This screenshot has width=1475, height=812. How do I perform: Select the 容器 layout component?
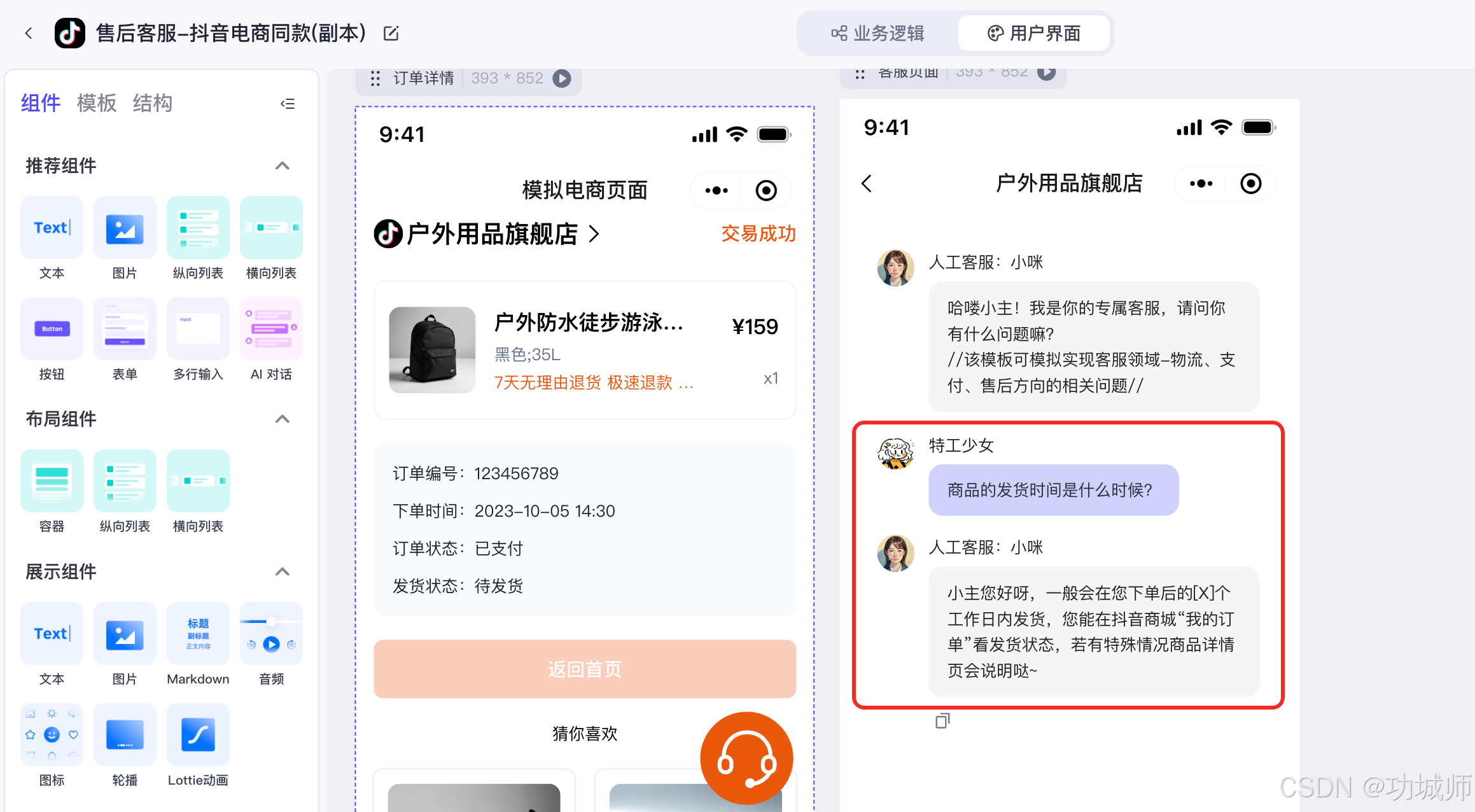tap(52, 491)
